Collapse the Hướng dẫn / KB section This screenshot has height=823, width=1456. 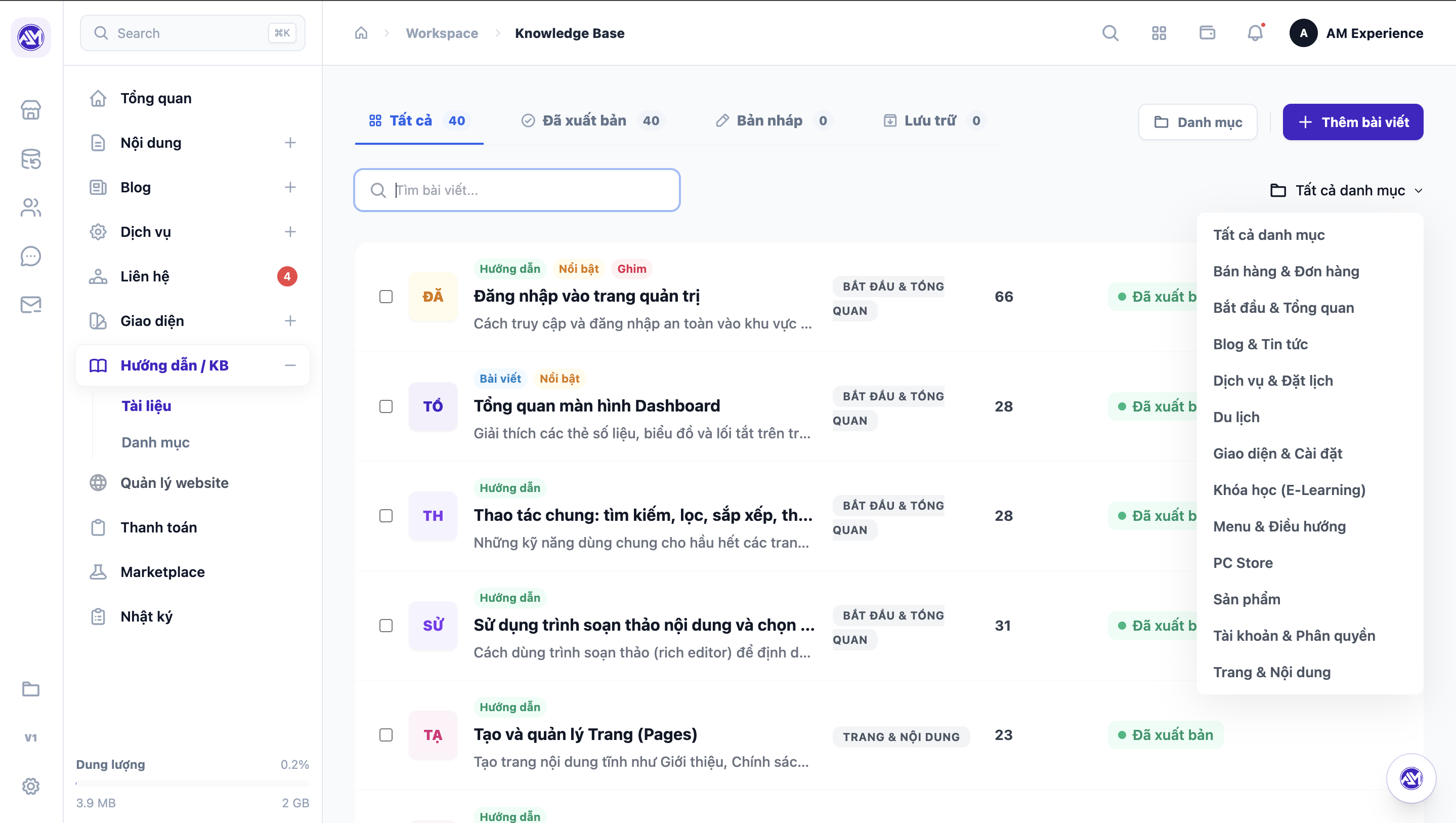(290, 365)
